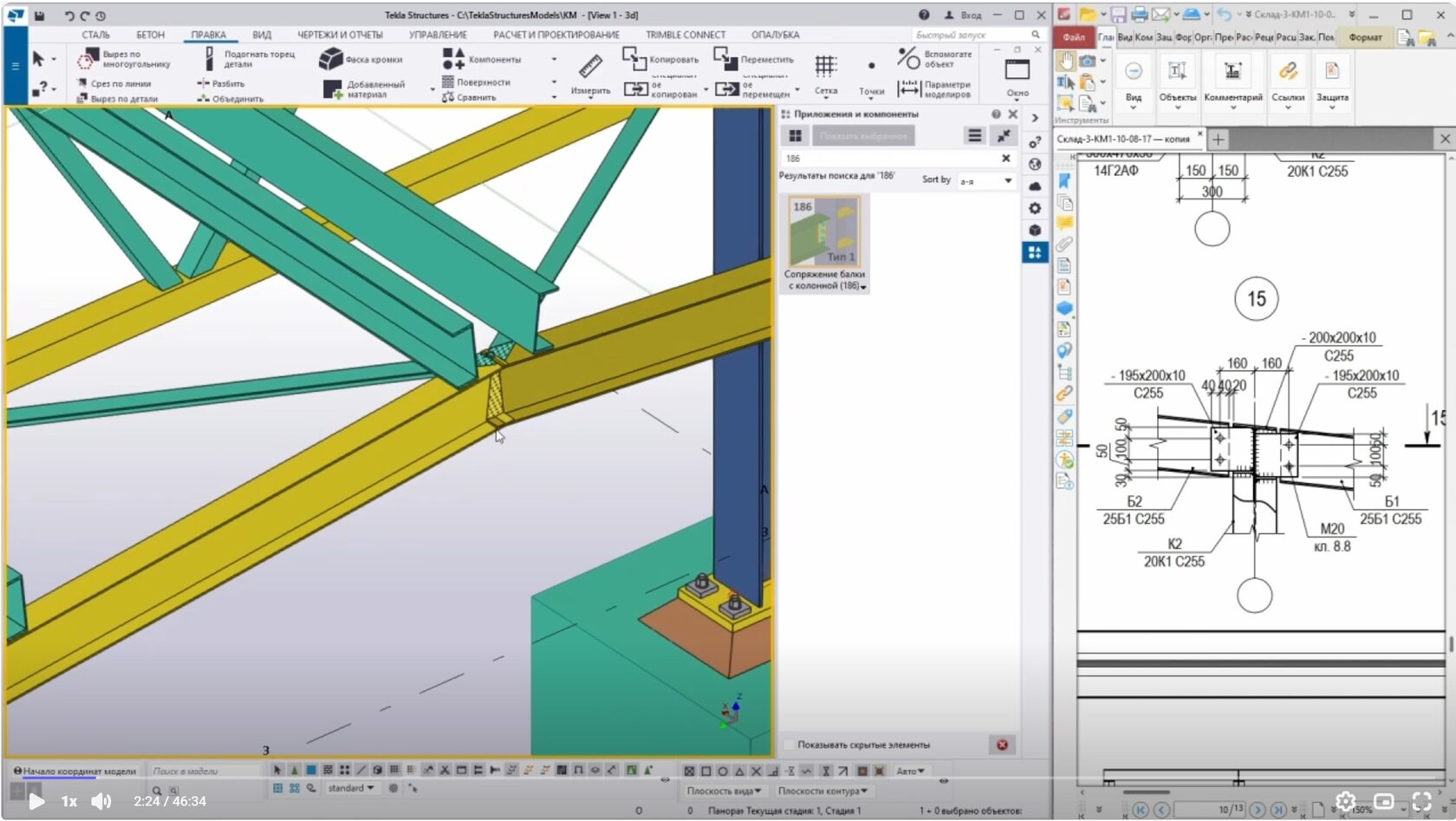Viewport: 1456px width, 821px height.
Task: Activate the Measure ruler tool (Измерить)
Action: click(x=591, y=74)
